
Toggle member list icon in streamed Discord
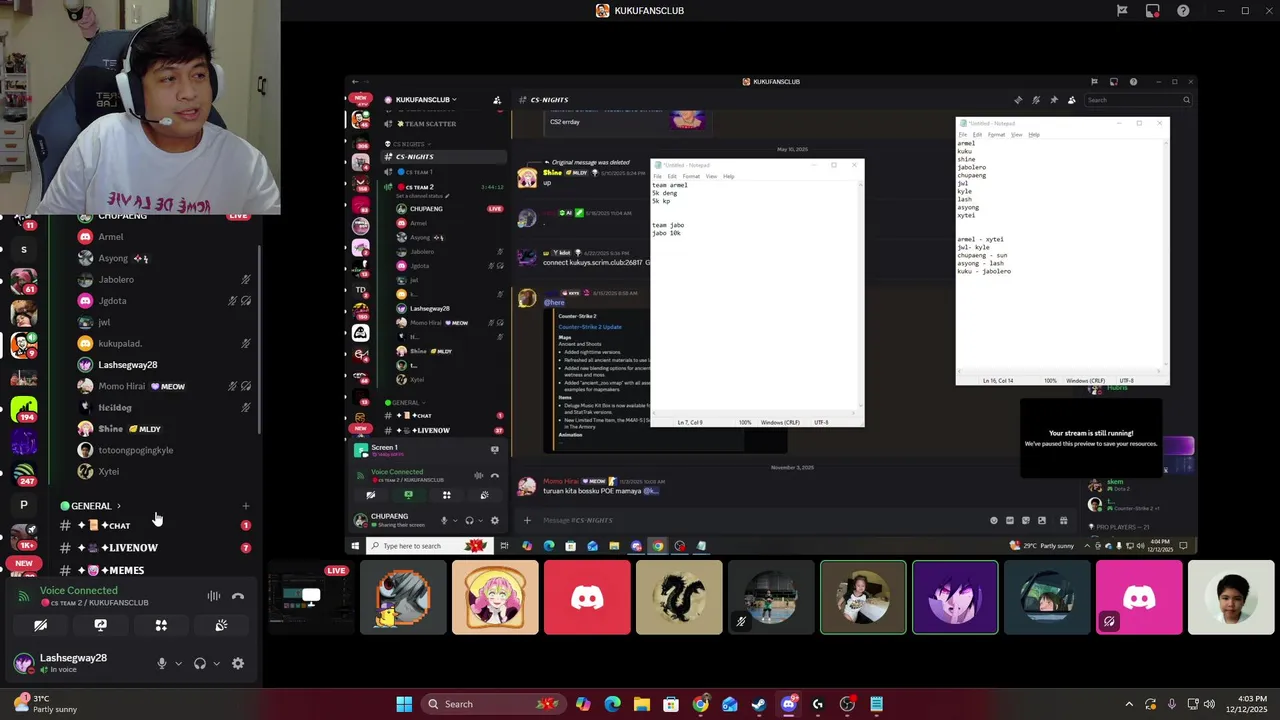tap(1072, 100)
